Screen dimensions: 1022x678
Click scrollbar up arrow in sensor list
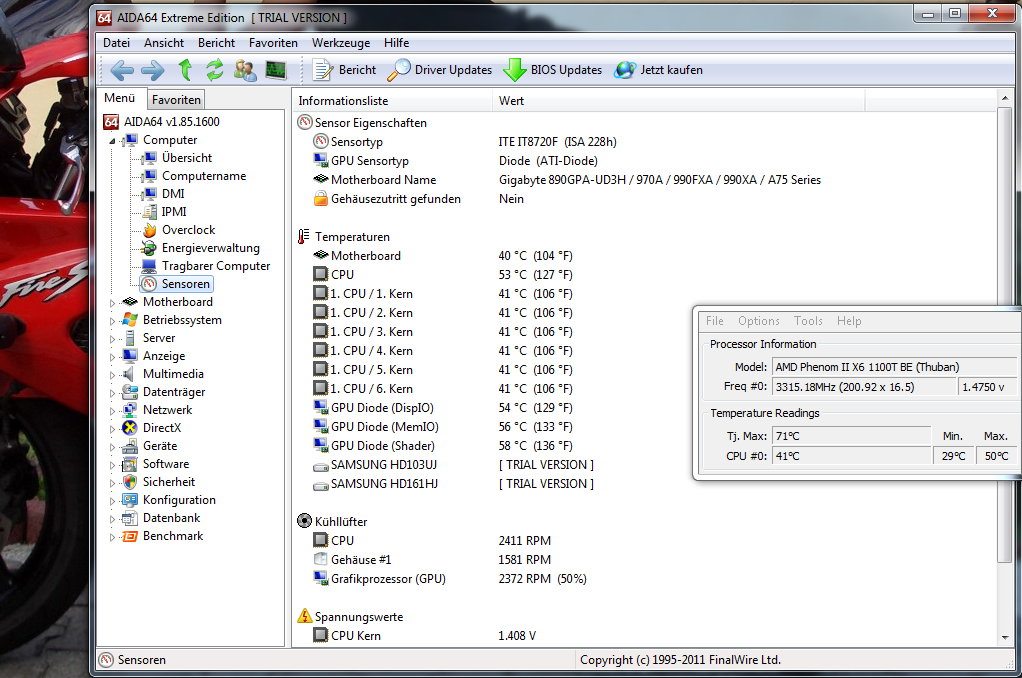1004,98
